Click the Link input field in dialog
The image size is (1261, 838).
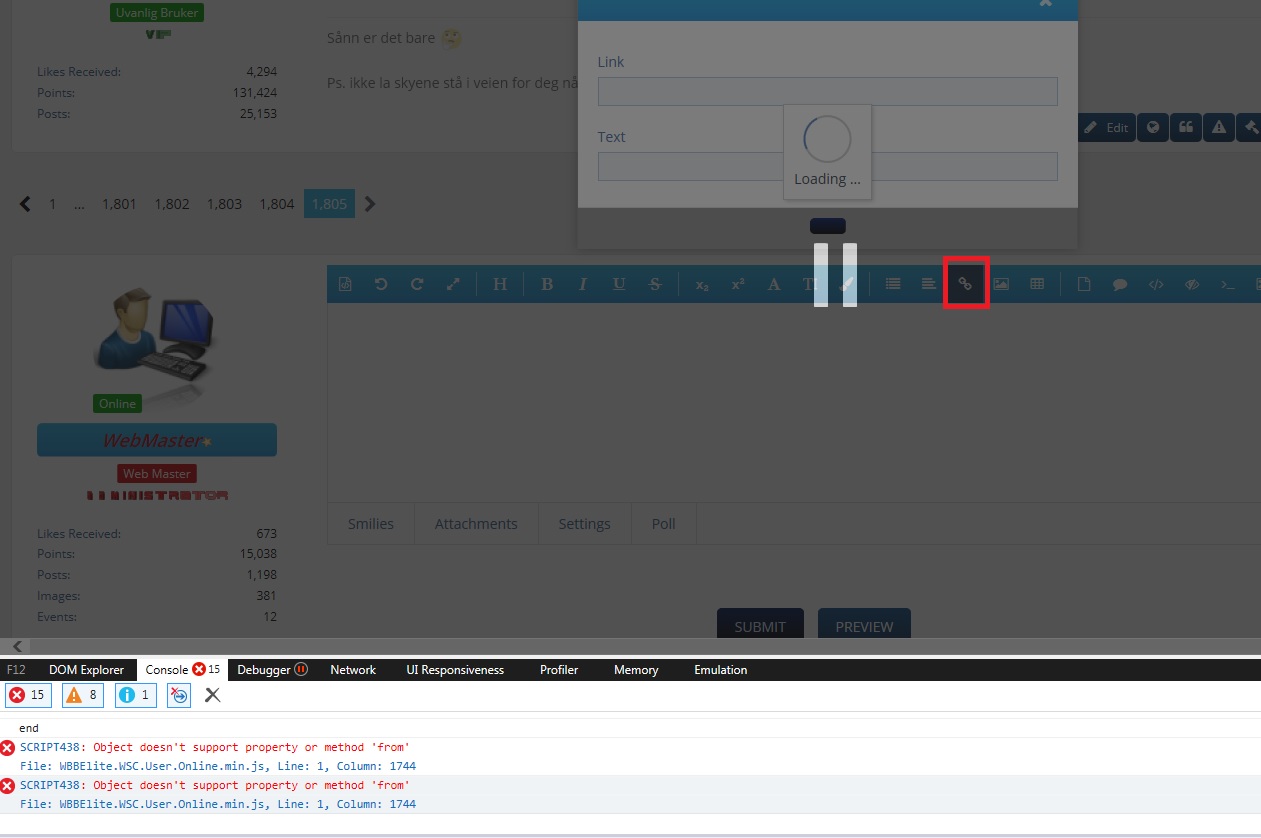click(x=827, y=91)
